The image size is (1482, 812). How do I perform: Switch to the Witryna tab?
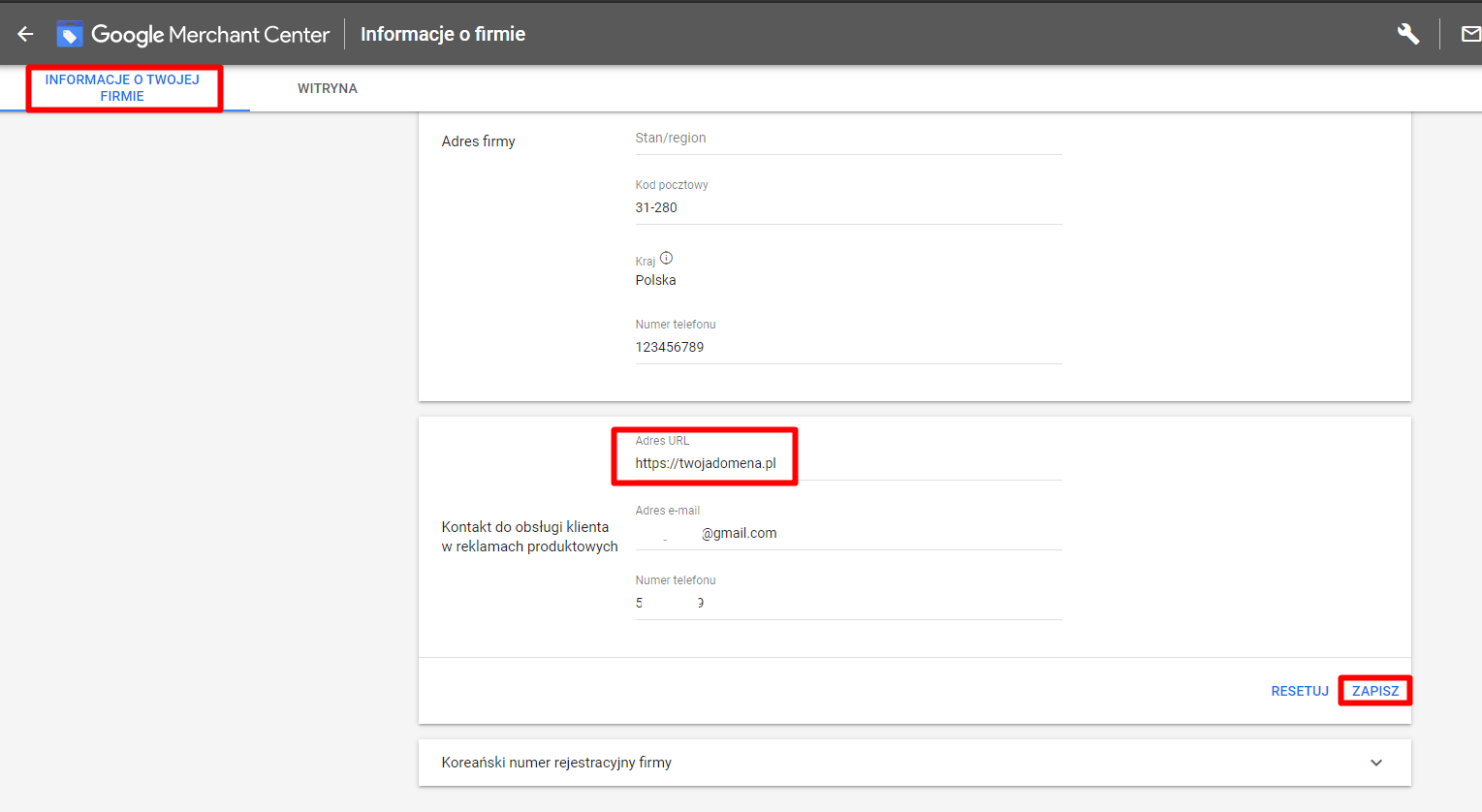coord(327,88)
